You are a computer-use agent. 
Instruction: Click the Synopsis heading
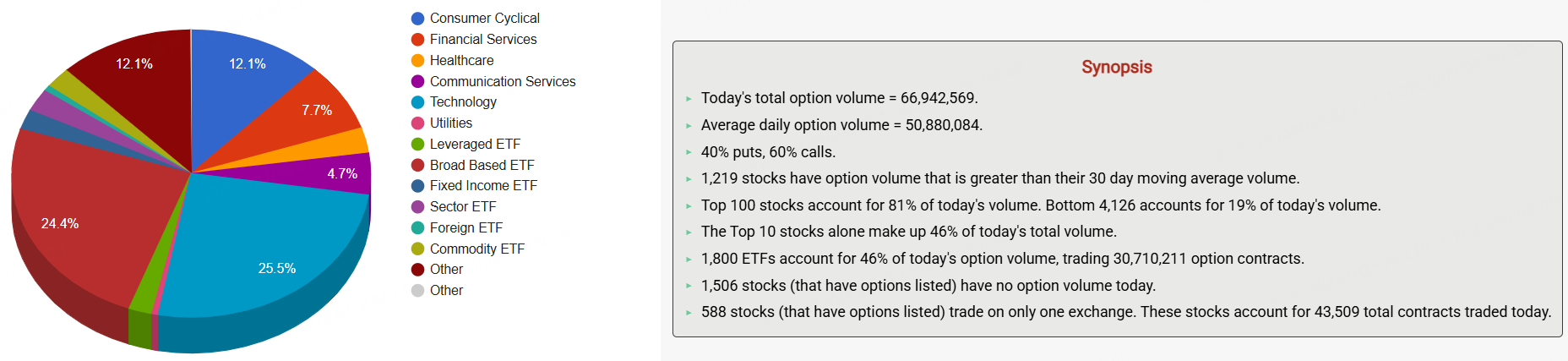1116,67
